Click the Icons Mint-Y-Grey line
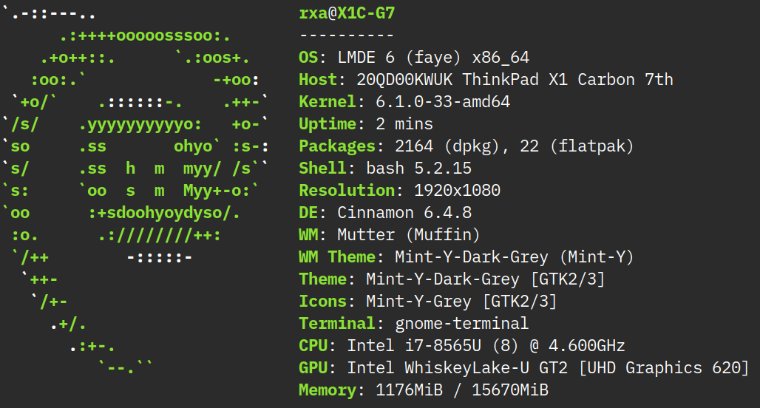760x408 pixels. click(428, 301)
